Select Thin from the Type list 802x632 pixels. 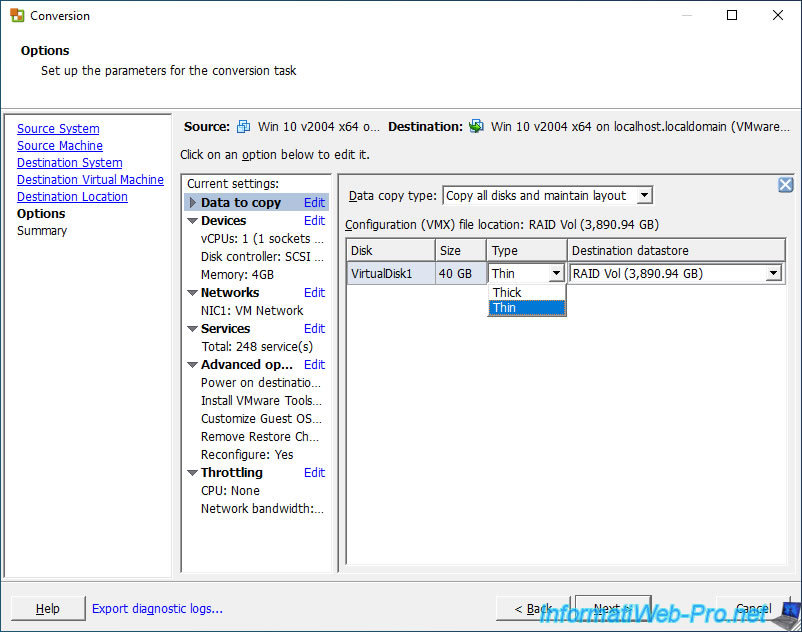coord(527,308)
